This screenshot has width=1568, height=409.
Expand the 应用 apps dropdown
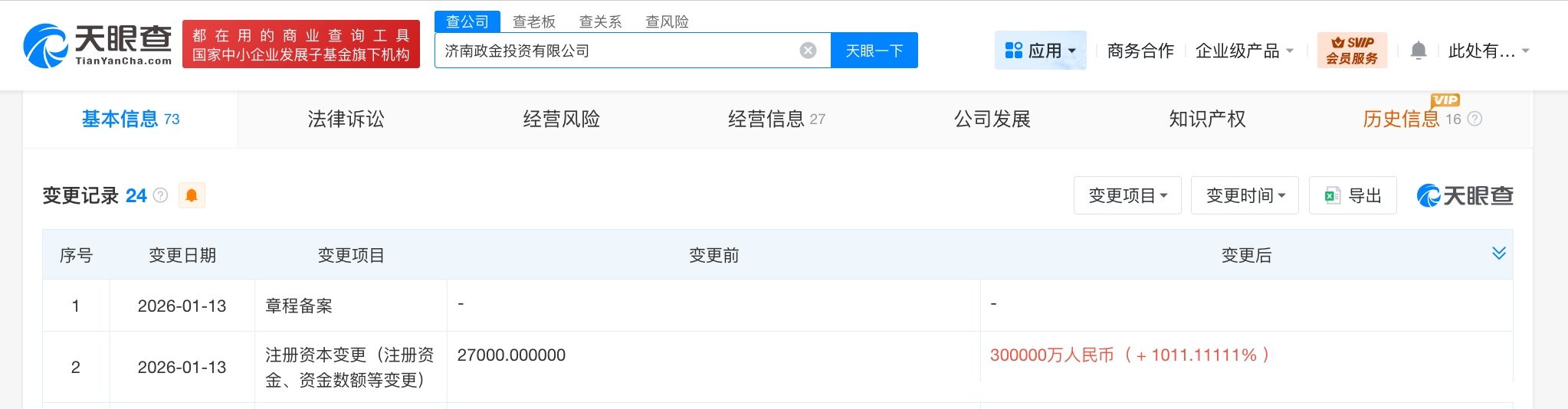[1040, 51]
